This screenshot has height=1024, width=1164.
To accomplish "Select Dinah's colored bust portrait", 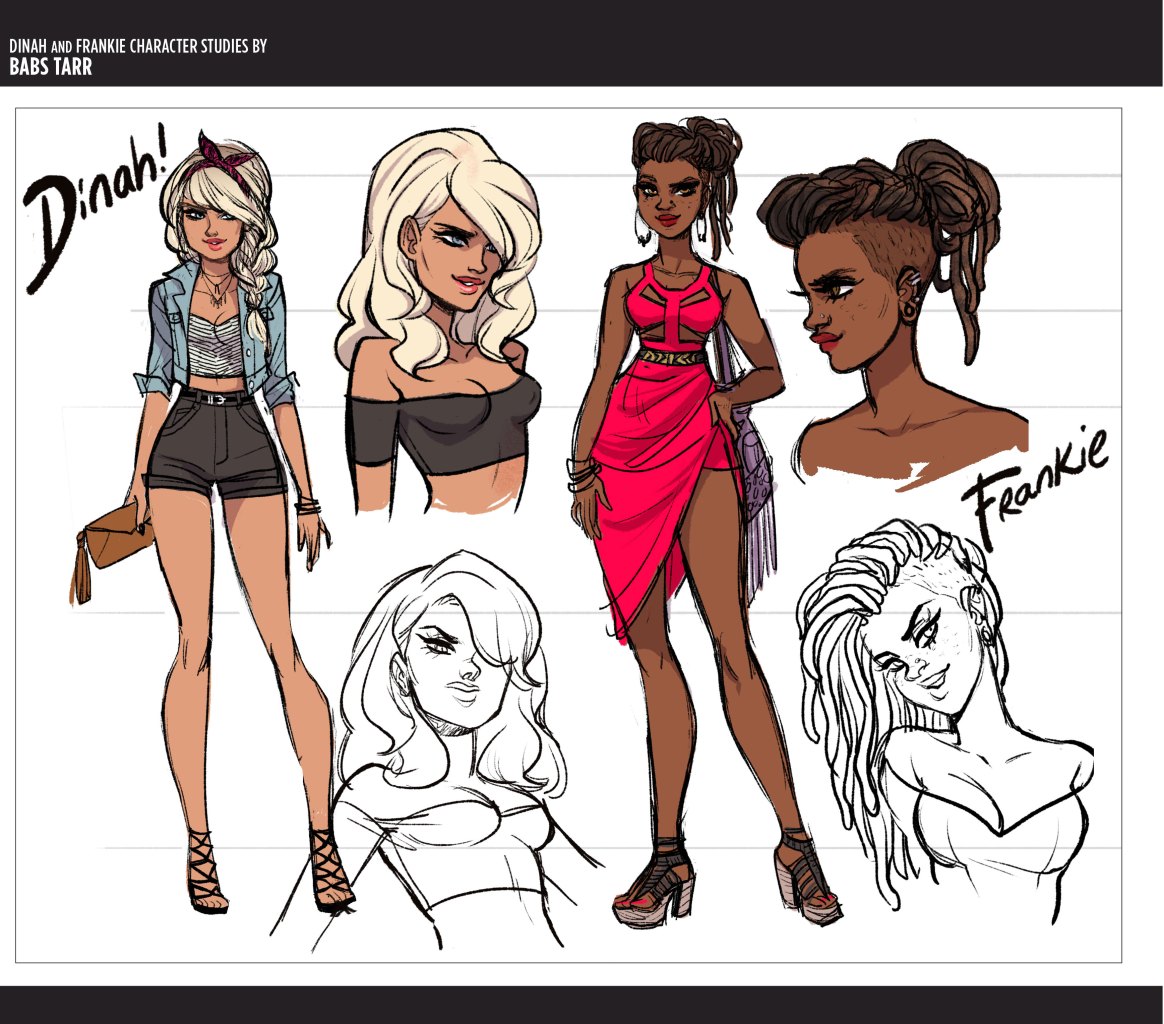I will tap(440, 320).
